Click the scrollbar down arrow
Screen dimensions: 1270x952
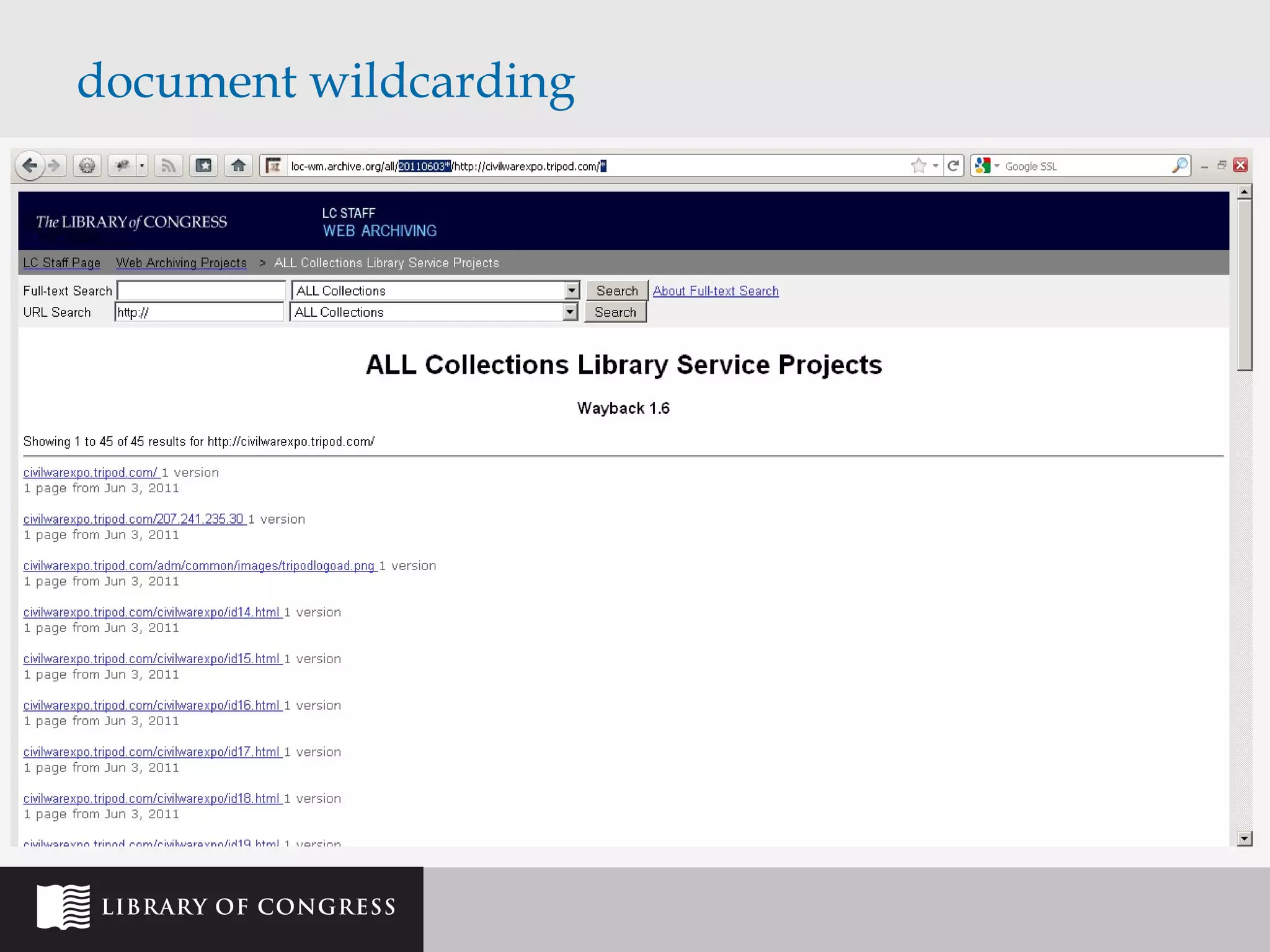point(1244,839)
